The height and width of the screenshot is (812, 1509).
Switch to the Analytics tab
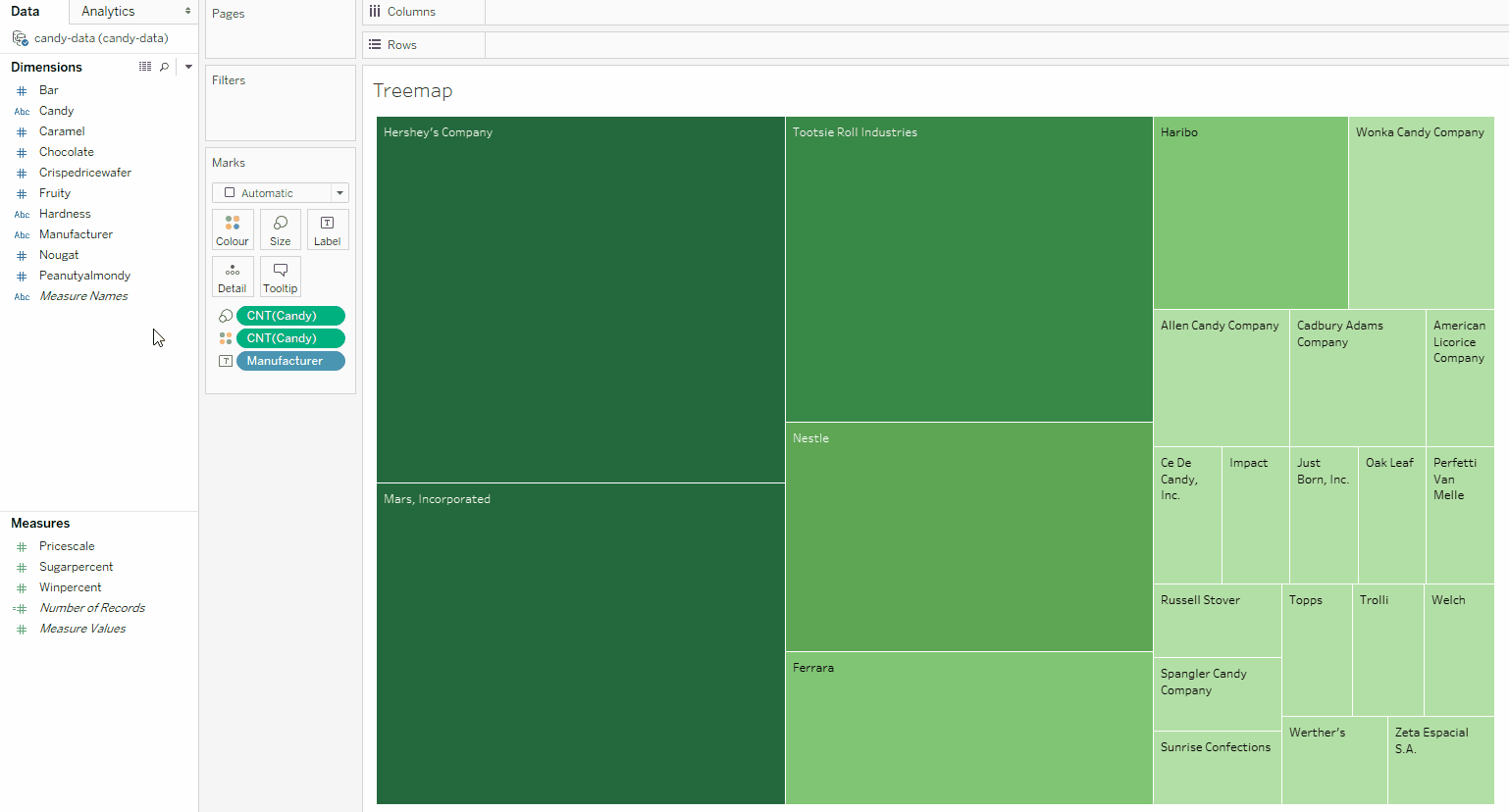[108, 12]
